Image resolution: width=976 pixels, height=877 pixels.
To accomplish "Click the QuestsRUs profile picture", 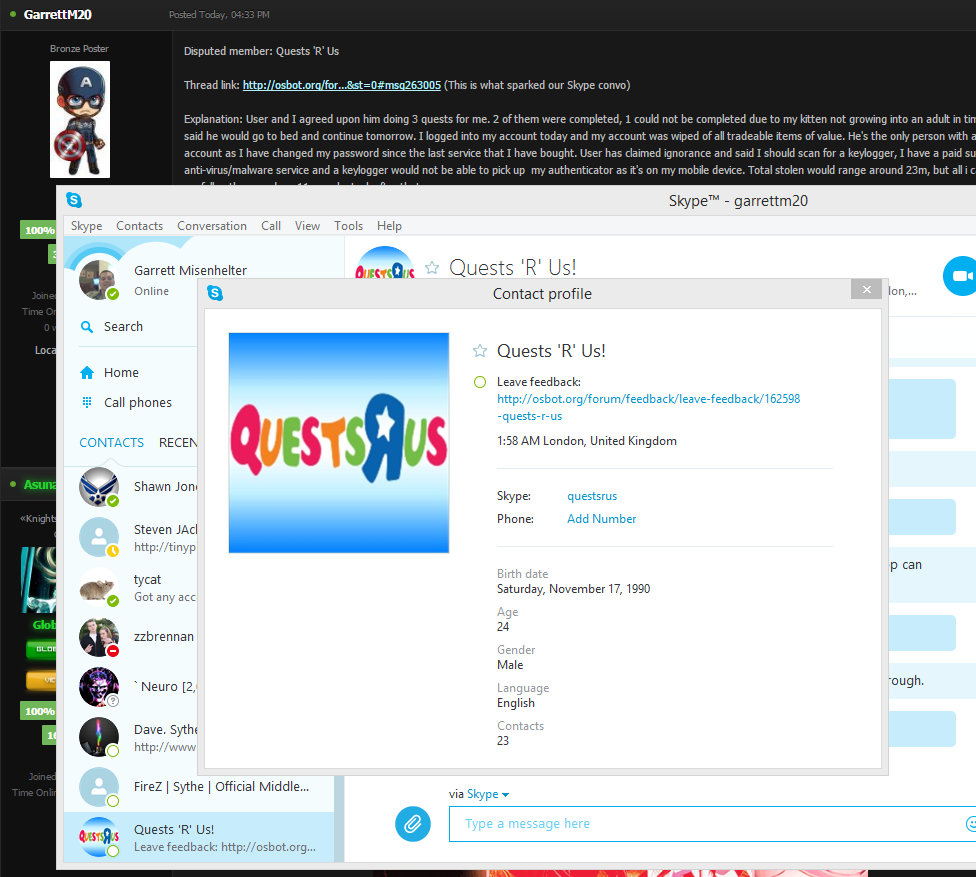I will click(339, 443).
